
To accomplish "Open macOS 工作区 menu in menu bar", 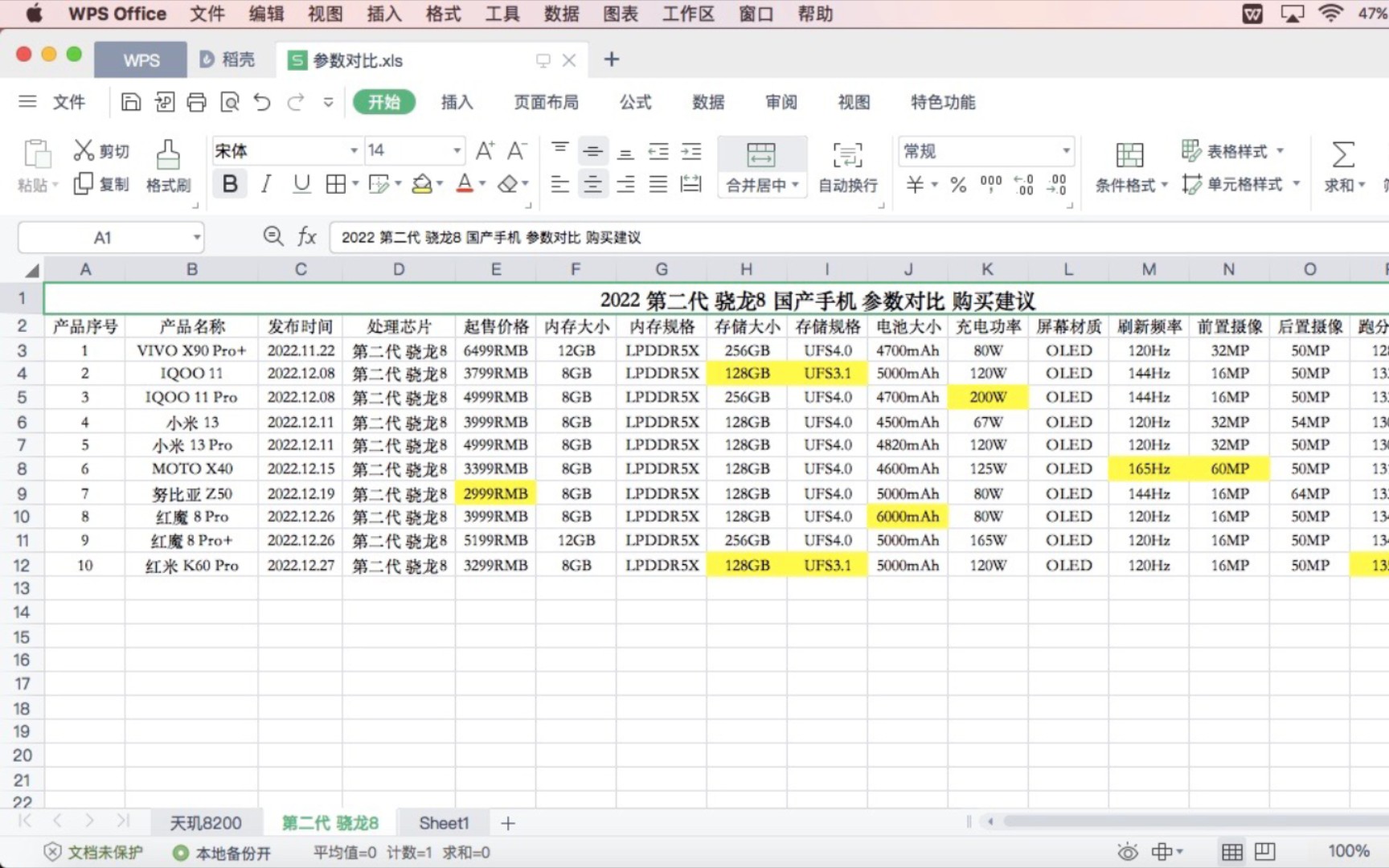I will click(x=688, y=14).
